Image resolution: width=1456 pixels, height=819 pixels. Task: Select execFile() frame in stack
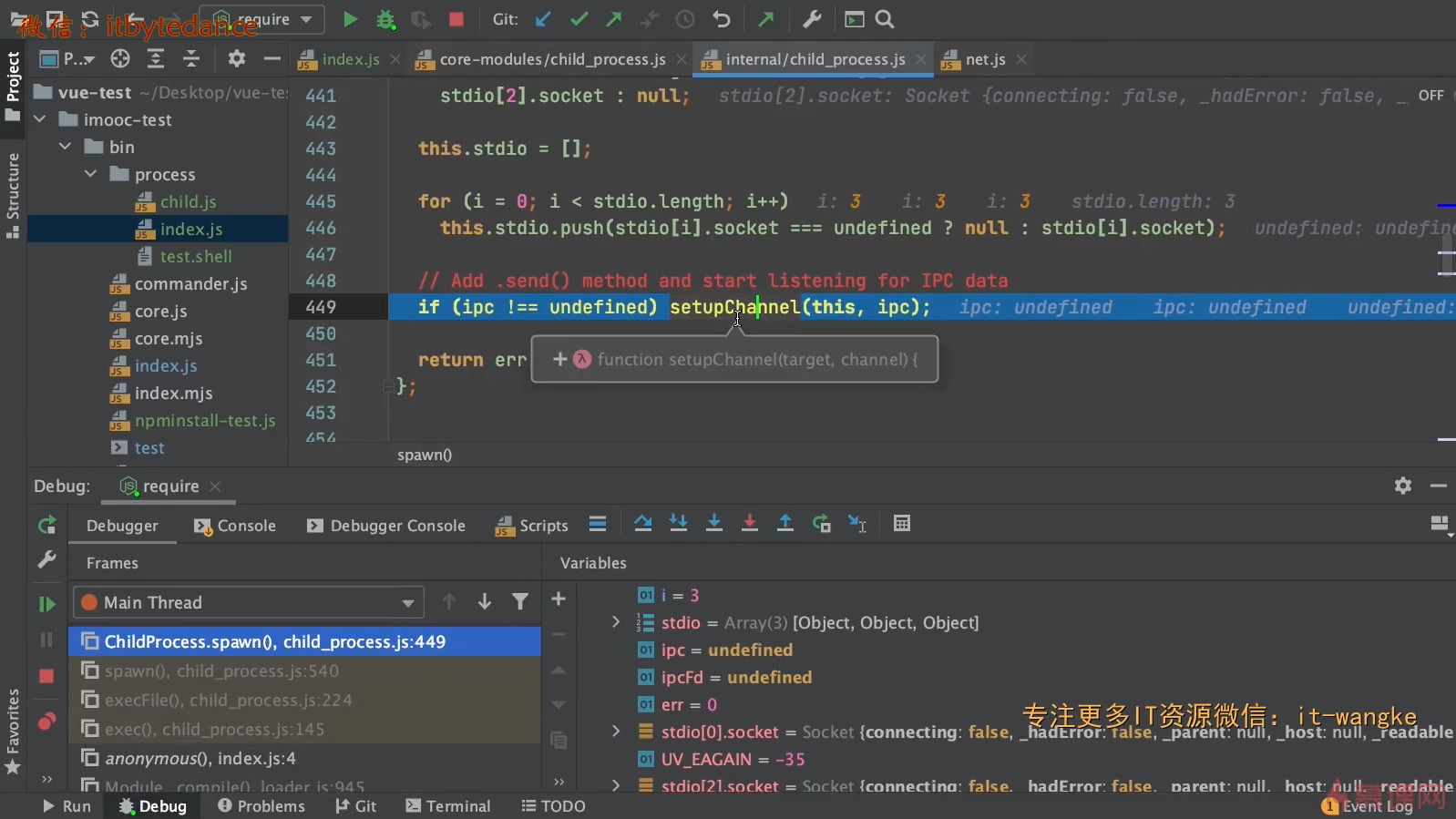(x=304, y=700)
